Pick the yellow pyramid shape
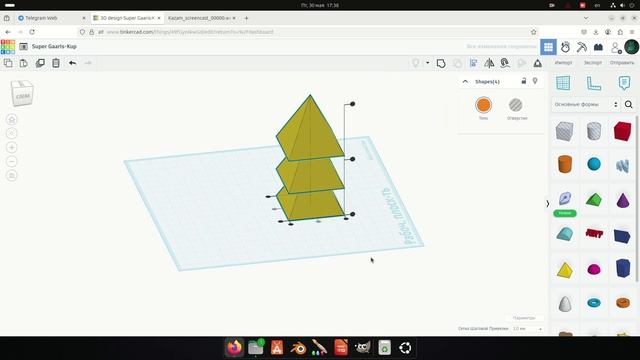The width and height of the screenshot is (640, 360). click(x=565, y=270)
